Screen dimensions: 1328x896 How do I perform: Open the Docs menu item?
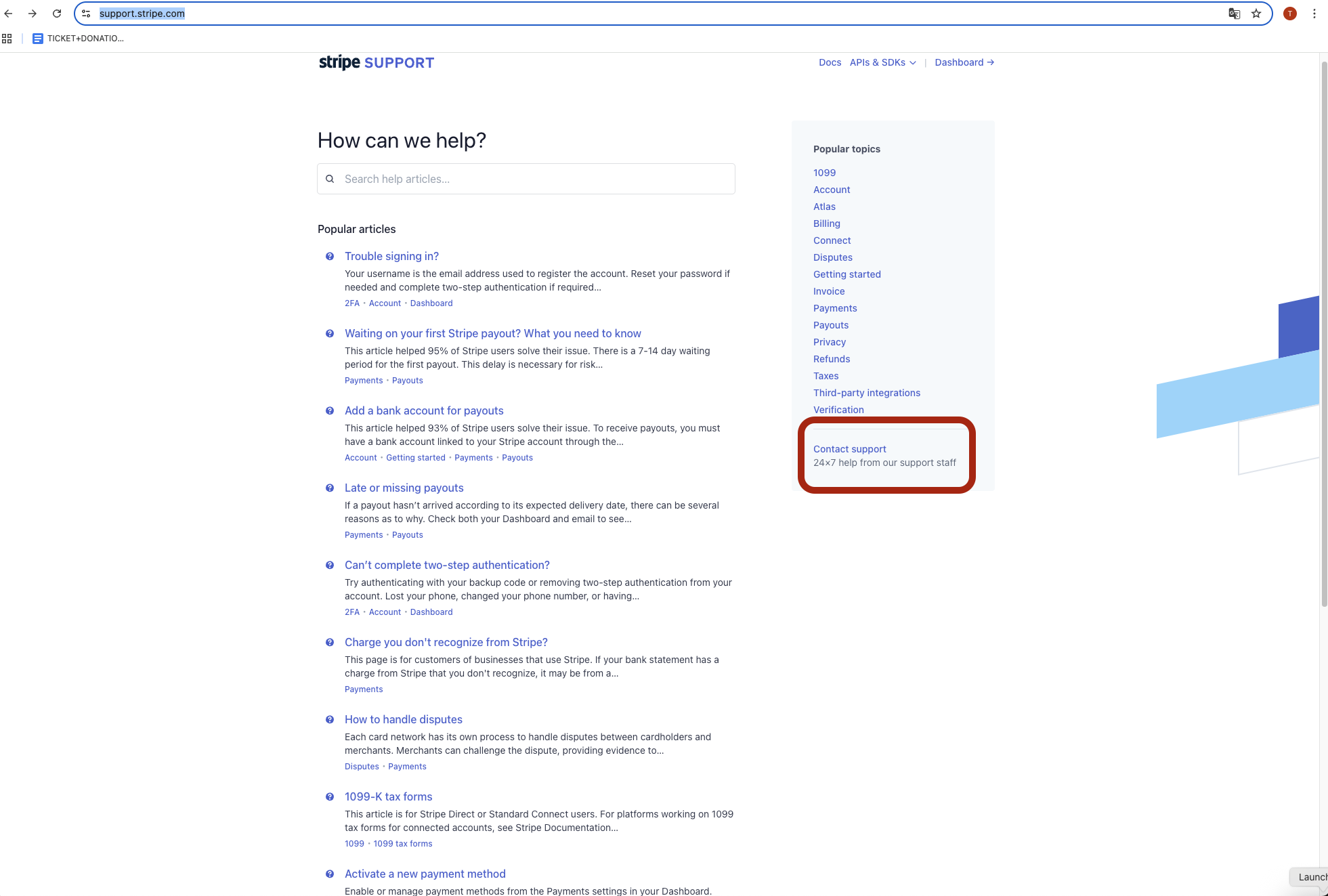click(x=830, y=62)
